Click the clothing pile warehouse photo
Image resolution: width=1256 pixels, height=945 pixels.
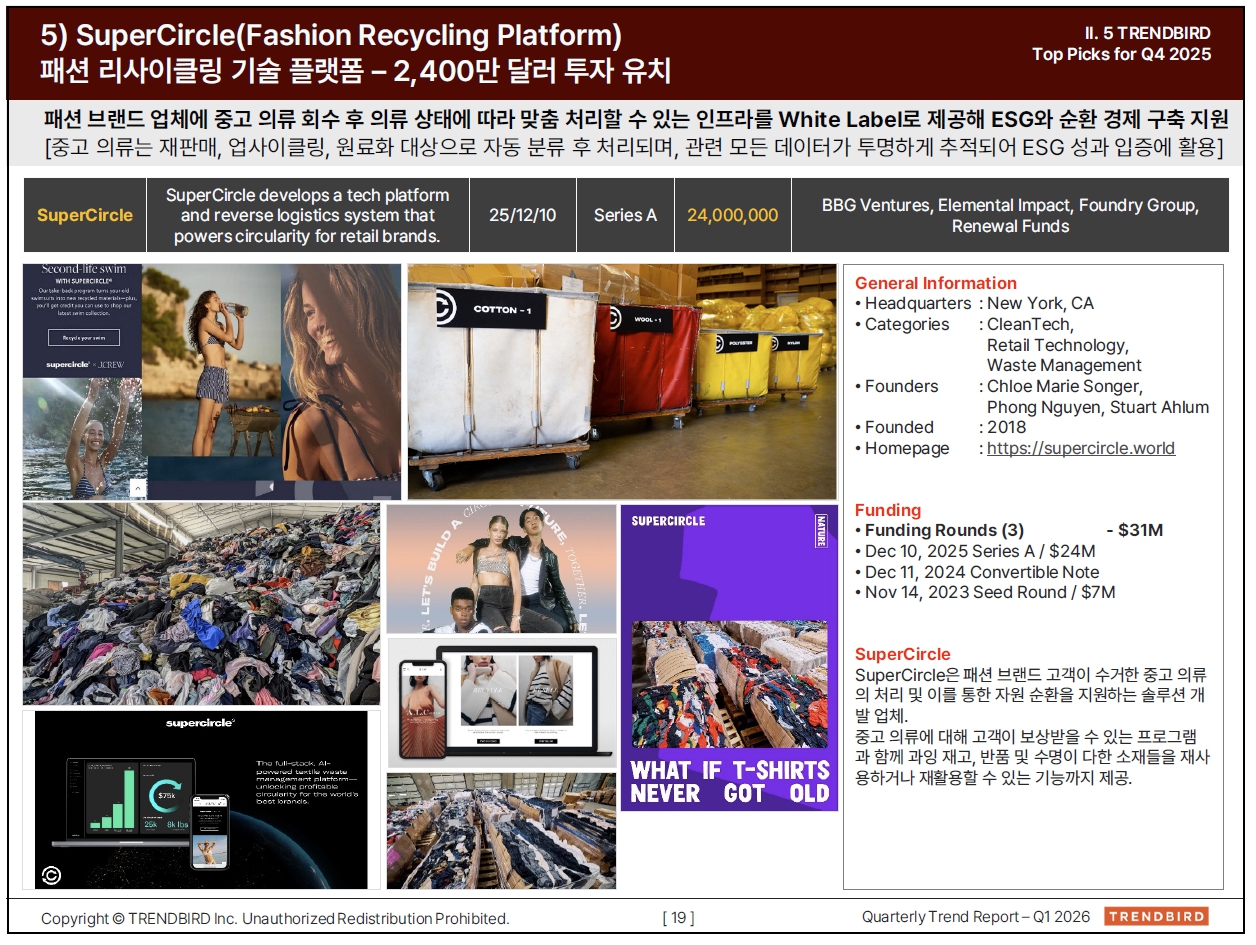pyautogui.click(x=201, y=604)
